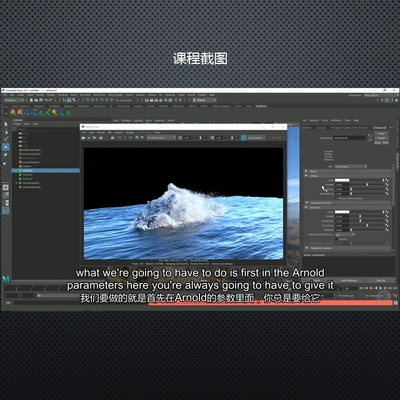Activate the highlighted Move tool
This screenshot has height=400, width=400.
coord(6,147)
